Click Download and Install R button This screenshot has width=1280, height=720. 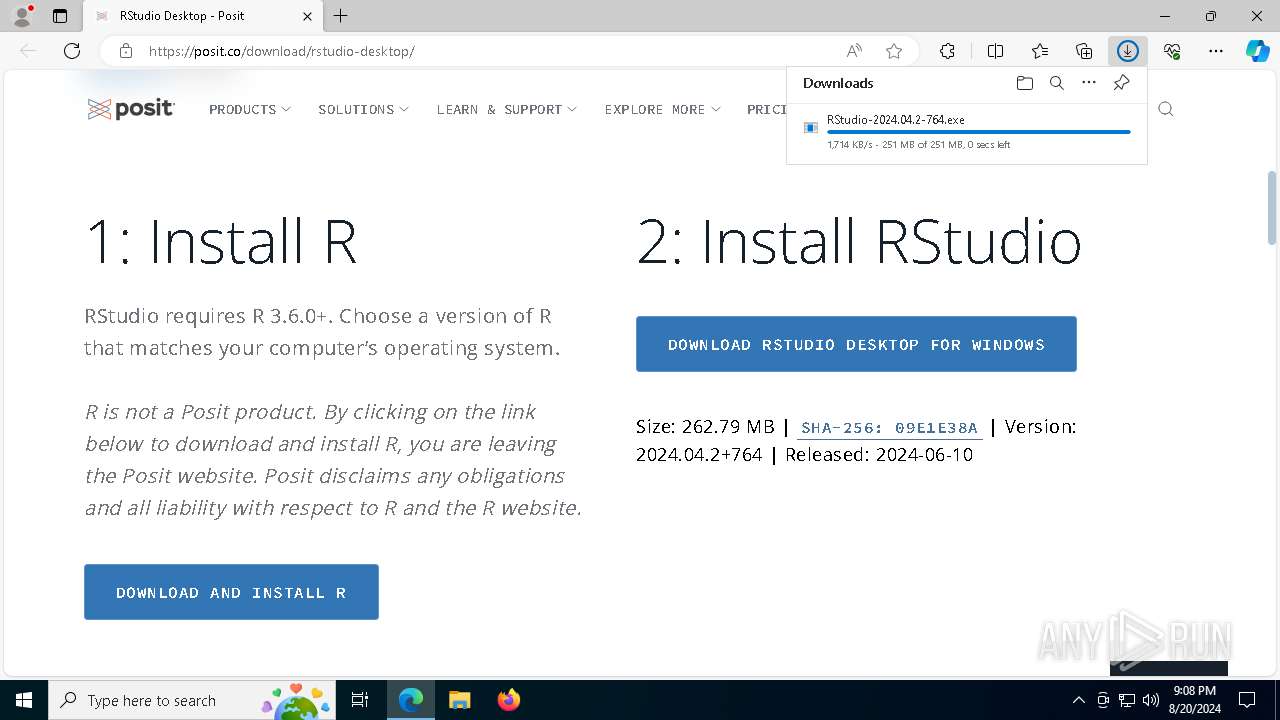coord(231,592)
